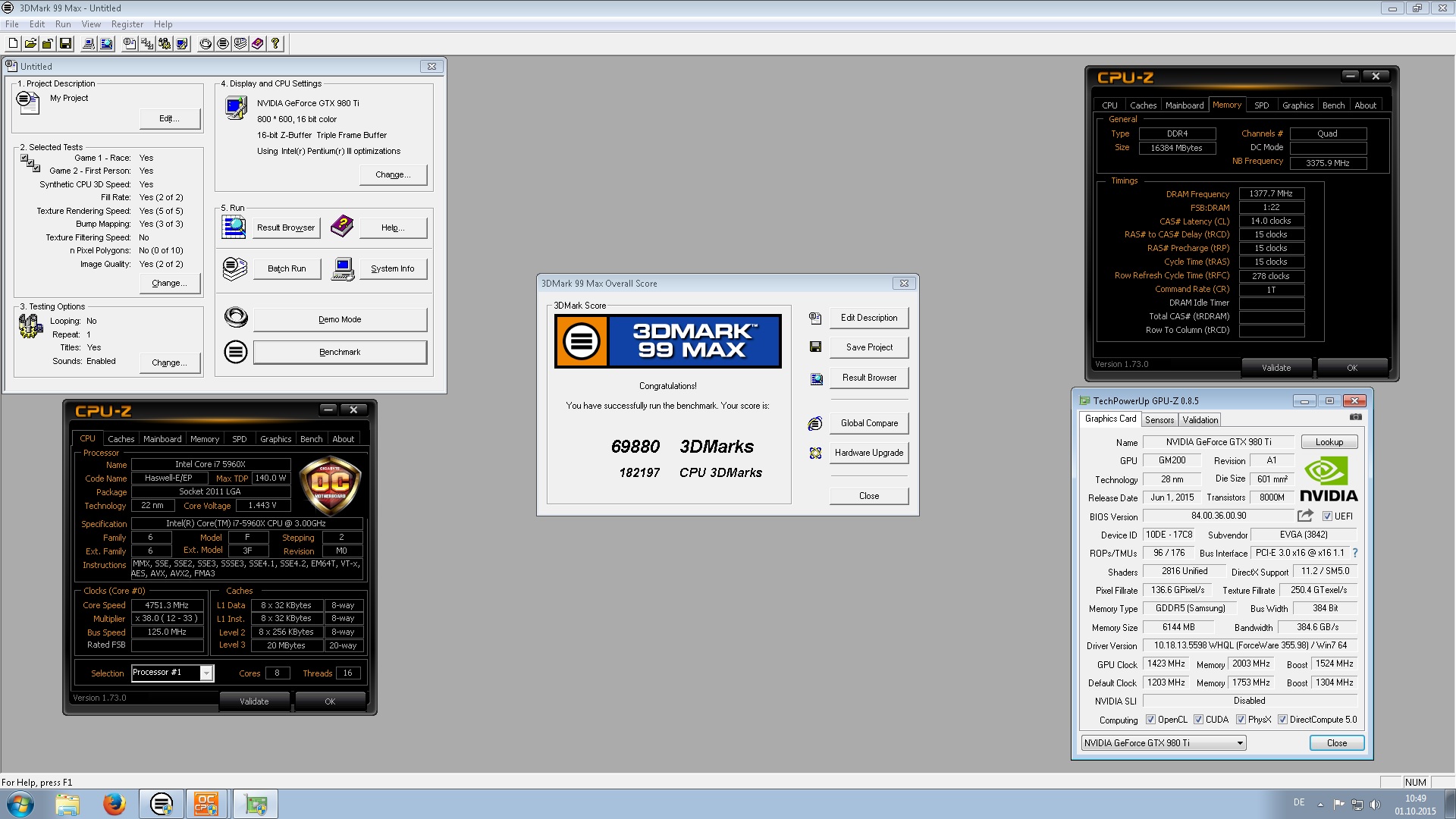
Task: Click the Batch Run stacked pages toolbar icon
Action: point(240,43)
